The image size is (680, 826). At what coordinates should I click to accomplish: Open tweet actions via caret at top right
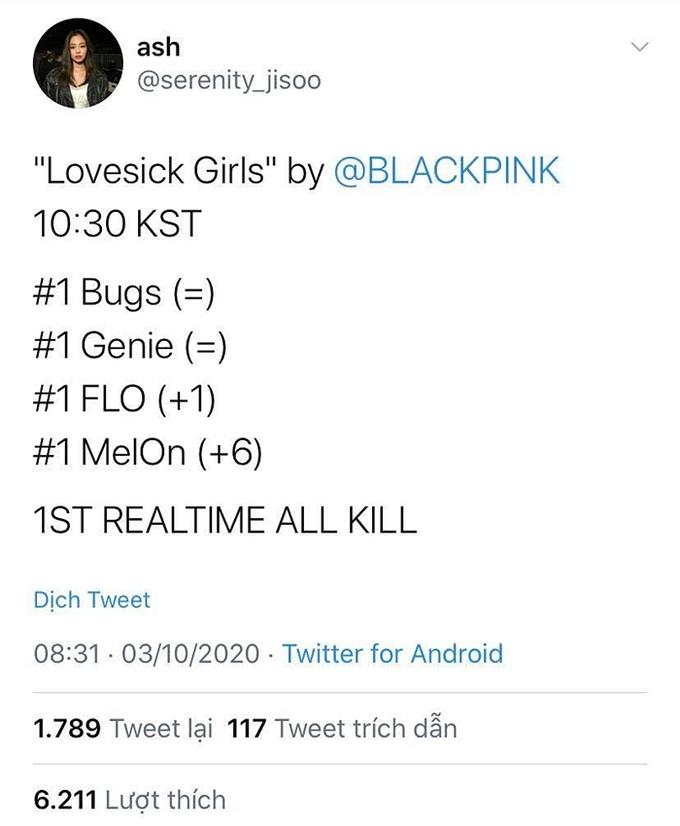[x=641, y=44]
